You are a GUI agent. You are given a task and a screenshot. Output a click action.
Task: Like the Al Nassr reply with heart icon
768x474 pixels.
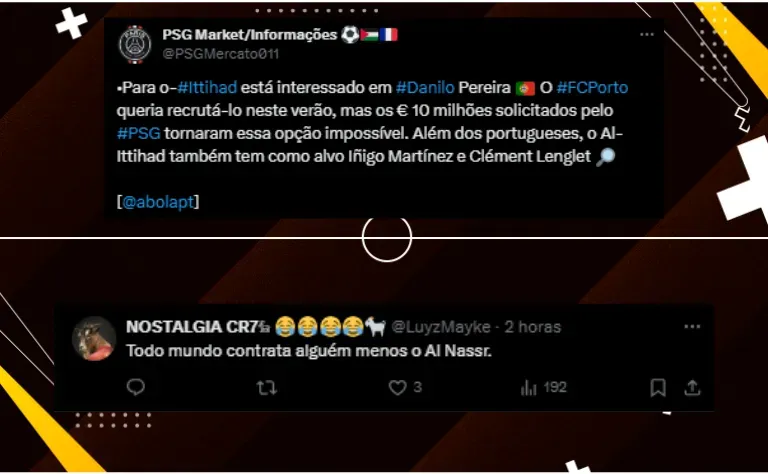tap(397, 387)
